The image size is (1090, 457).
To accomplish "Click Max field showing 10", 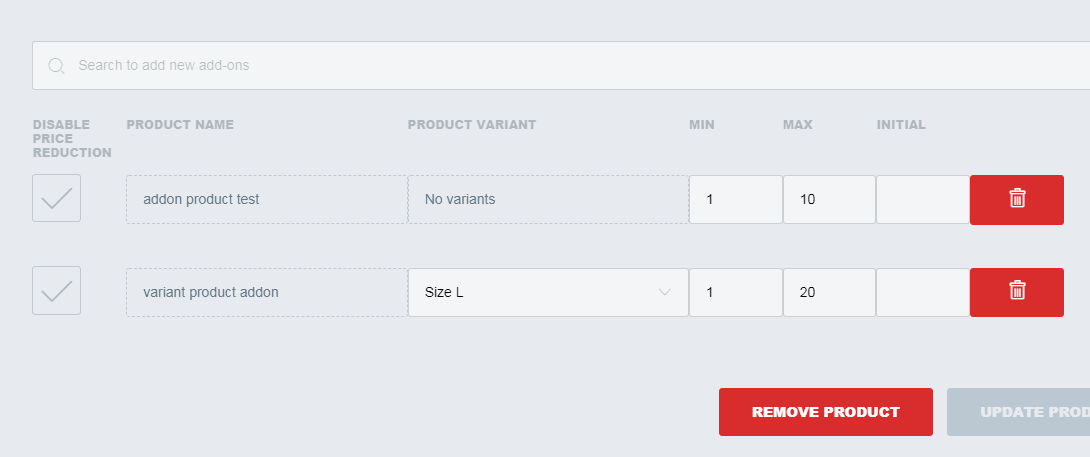I will point(829,200).
